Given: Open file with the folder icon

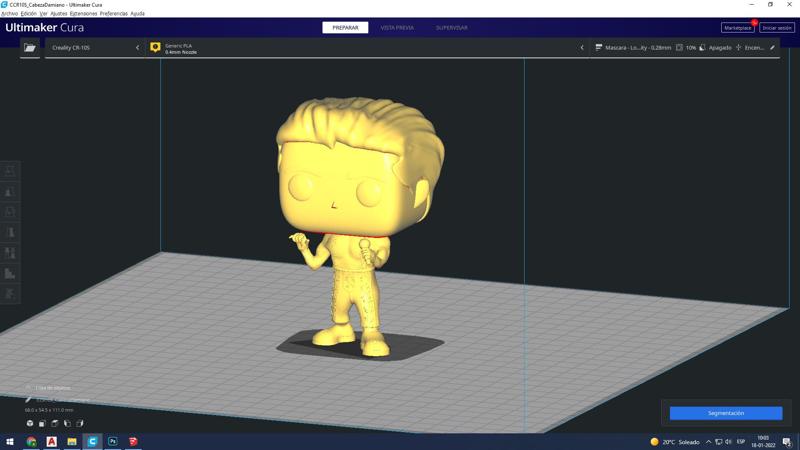Looking at the screenshot, I should tap(30, 47).
